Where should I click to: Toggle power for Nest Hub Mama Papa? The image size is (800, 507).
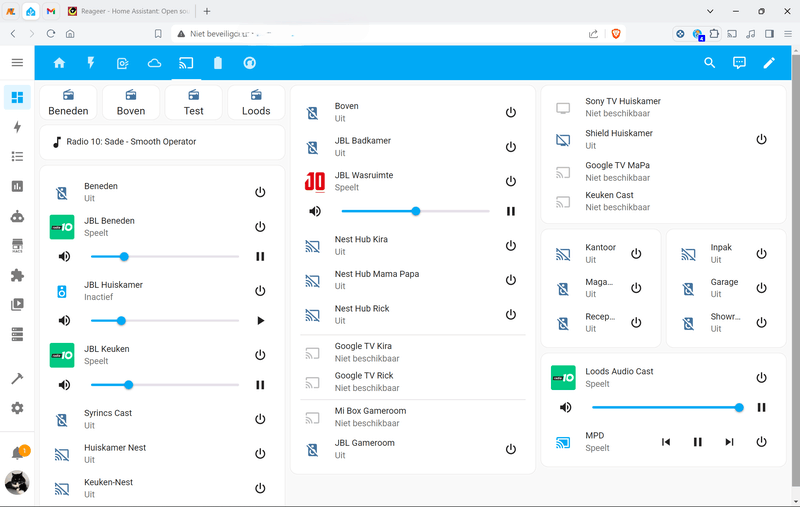tap(511, 280)
